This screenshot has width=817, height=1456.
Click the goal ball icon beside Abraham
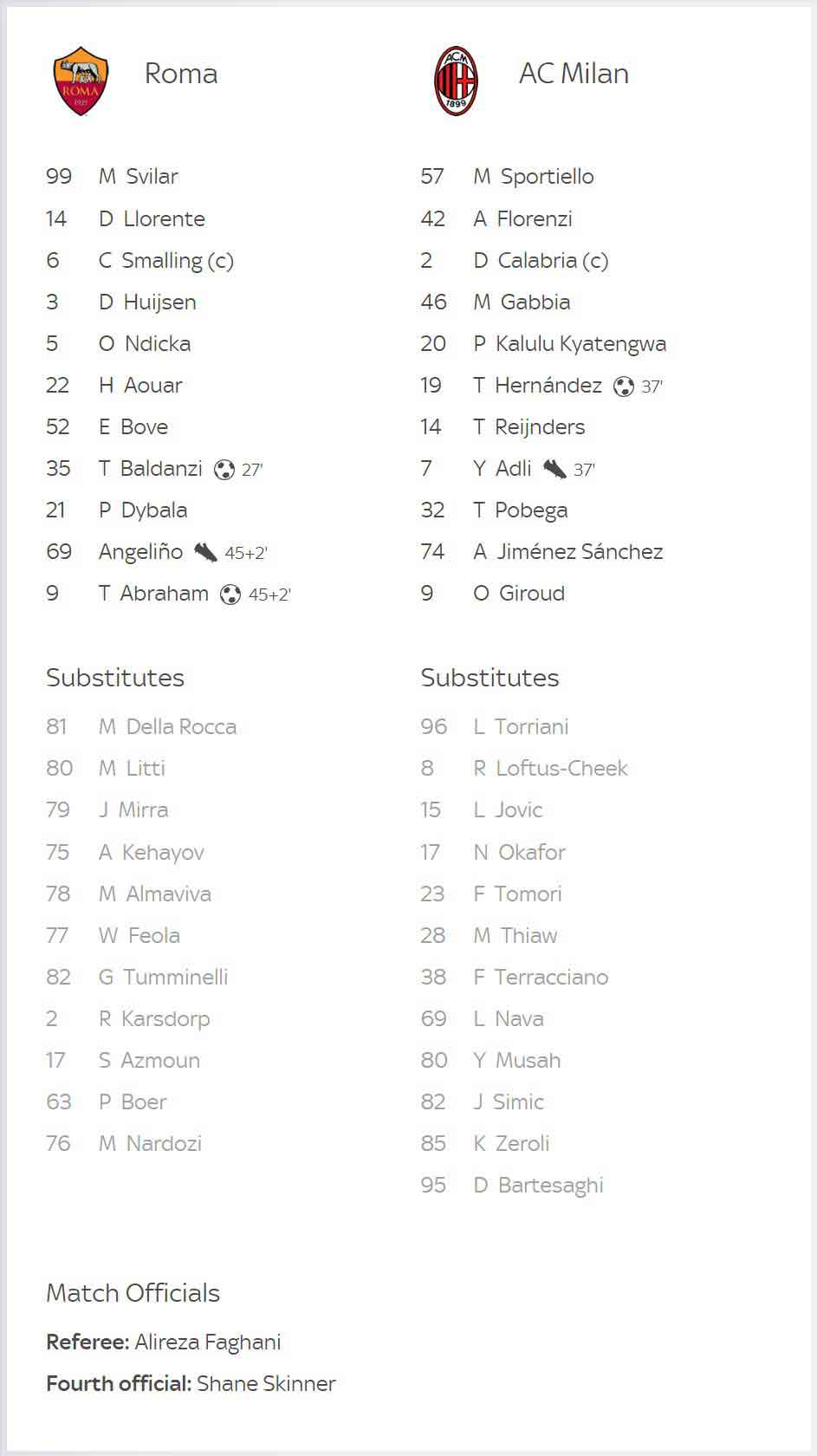(x=230, y=595)
